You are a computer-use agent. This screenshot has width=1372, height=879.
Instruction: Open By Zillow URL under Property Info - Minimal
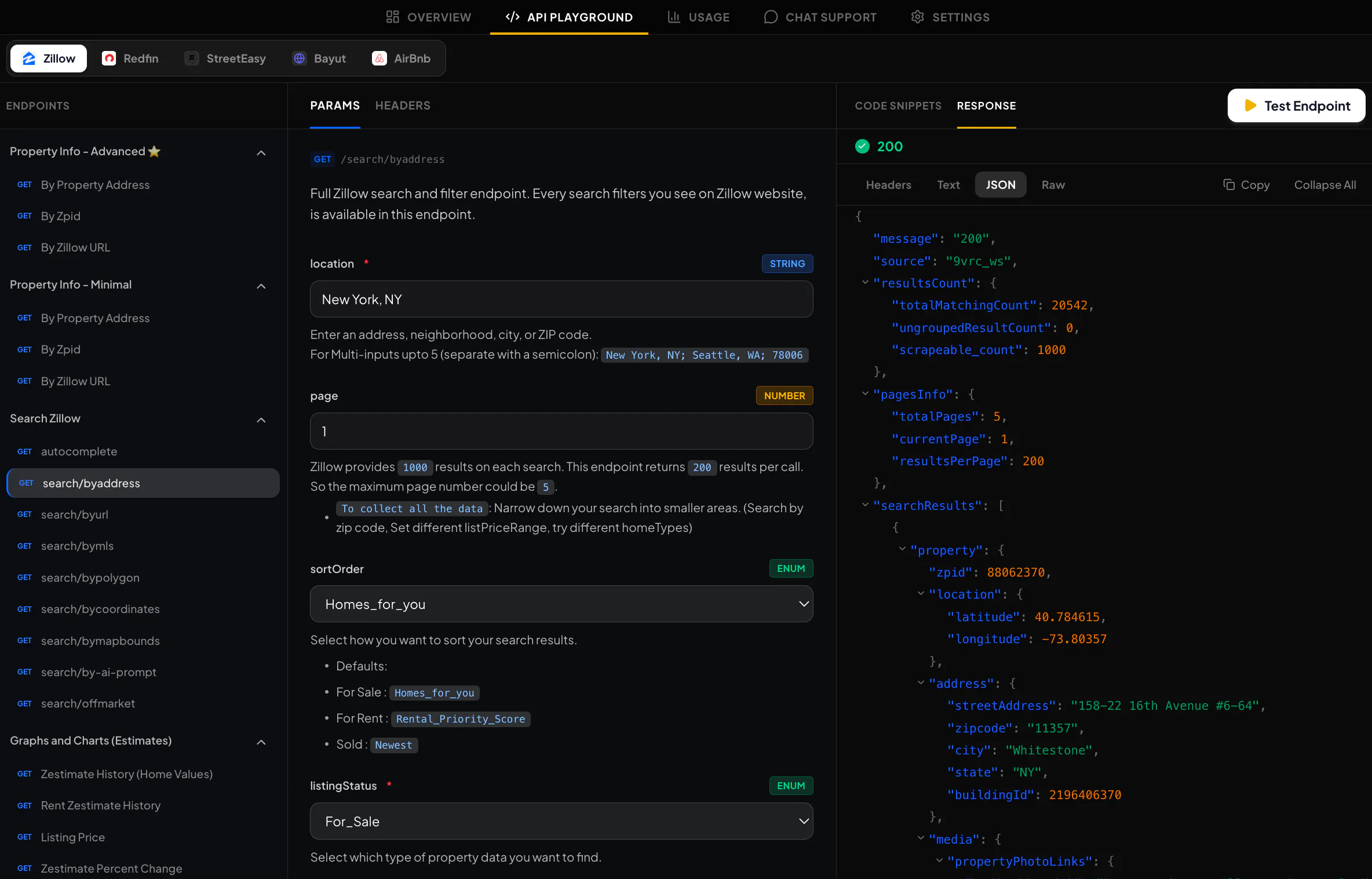coord(143,381)
